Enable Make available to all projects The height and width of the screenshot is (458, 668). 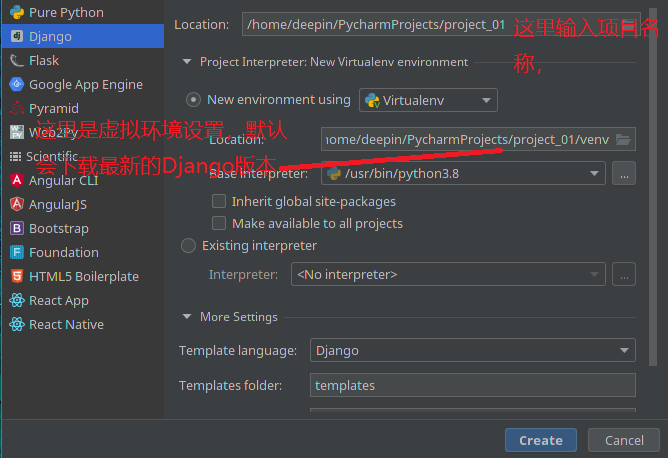pyautogui.click(x=219, y=223)
